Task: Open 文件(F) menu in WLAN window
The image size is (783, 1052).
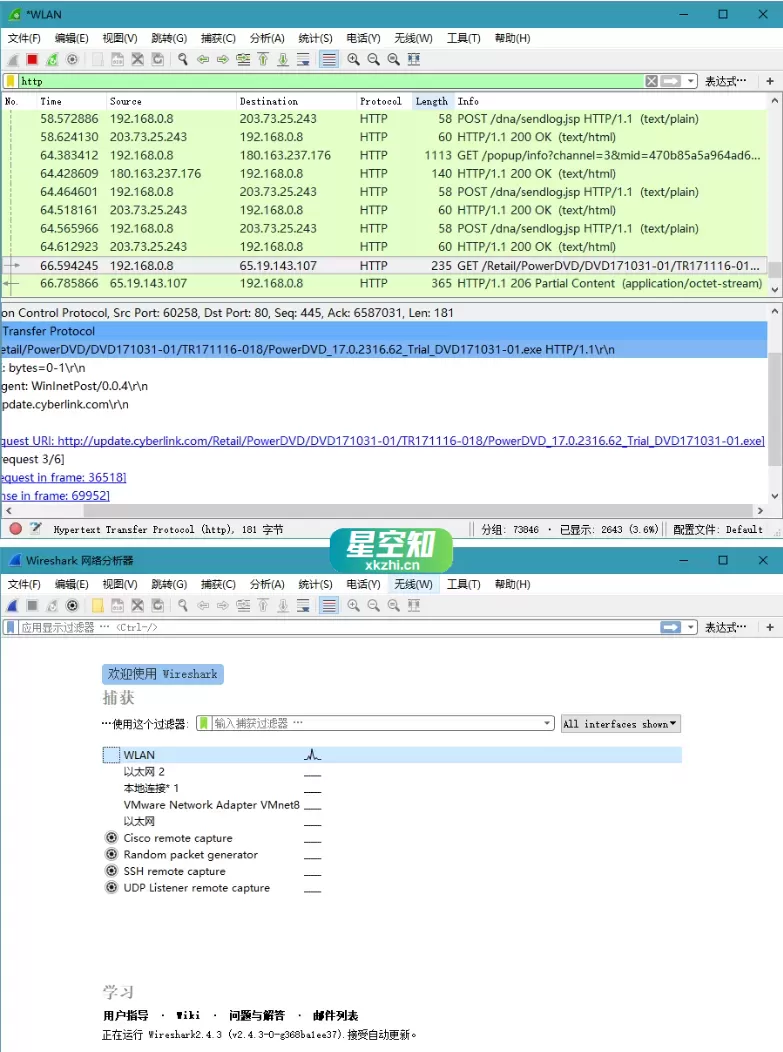Action: coord(24,38)
